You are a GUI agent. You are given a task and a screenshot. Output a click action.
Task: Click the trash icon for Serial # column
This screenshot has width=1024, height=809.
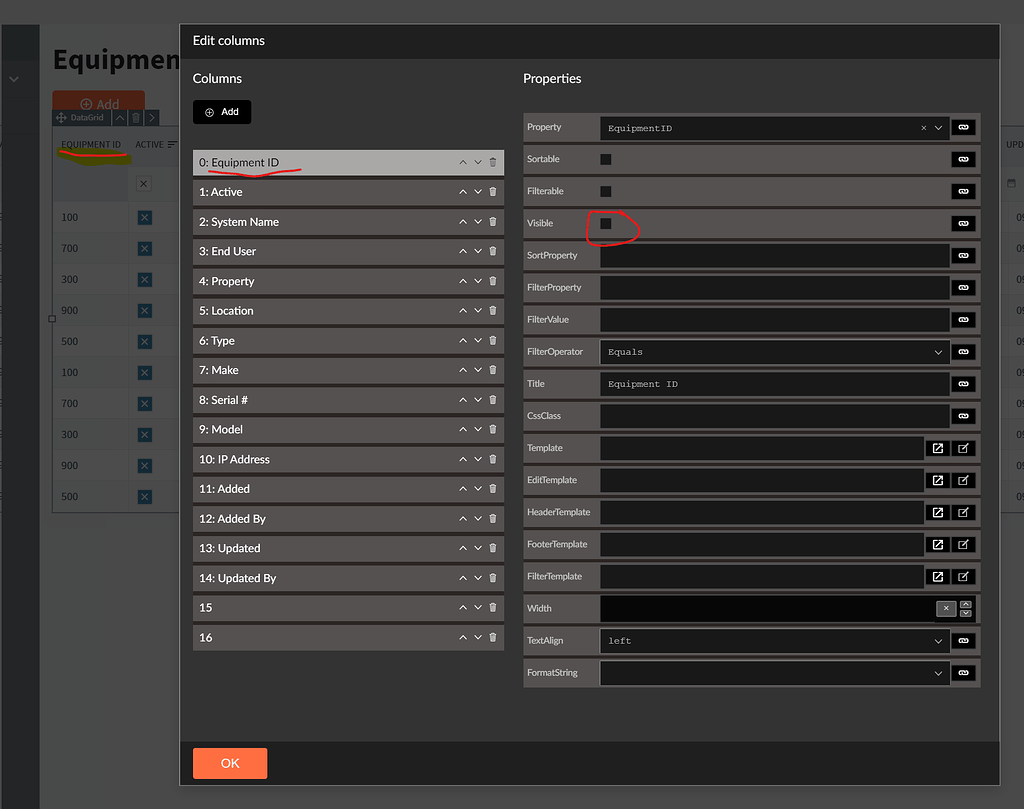point(493,400)
